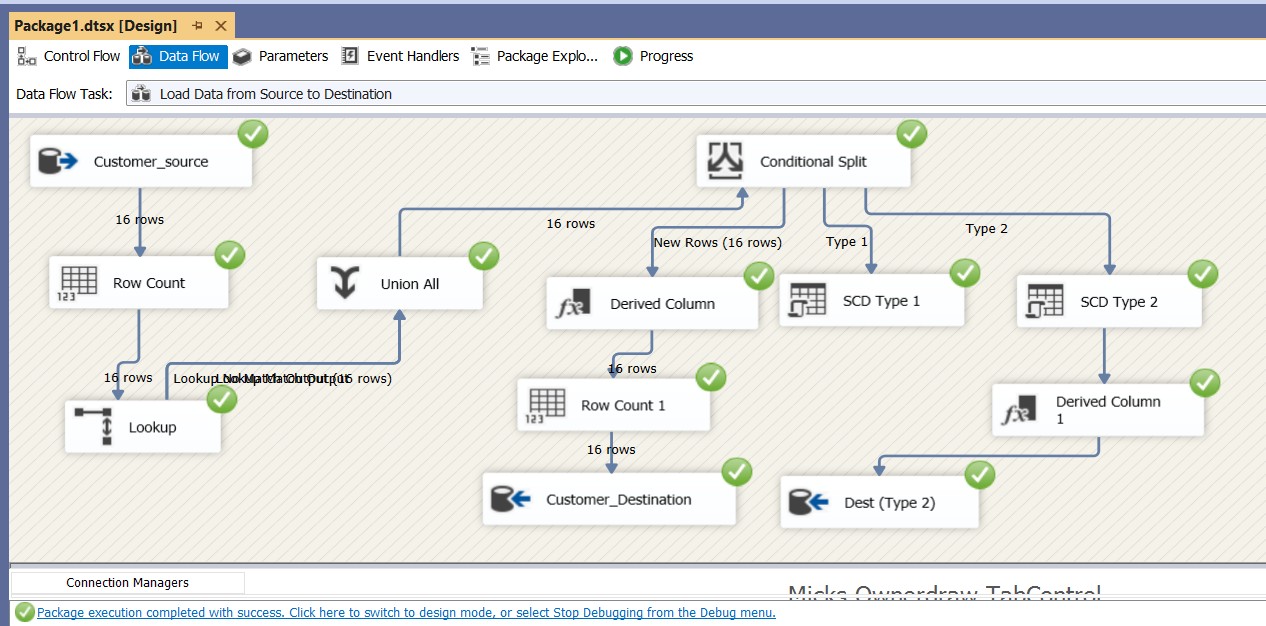Click the package execution completed link
Screen dimensions: 1266x626
[405, 613]
